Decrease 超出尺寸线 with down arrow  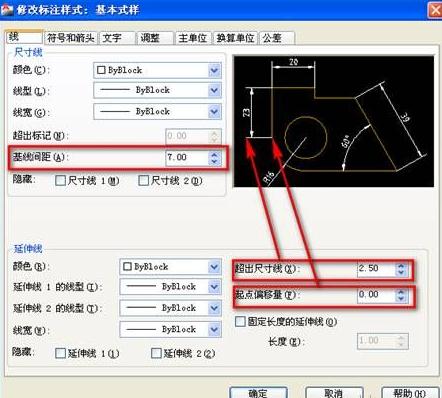point(401,273)
